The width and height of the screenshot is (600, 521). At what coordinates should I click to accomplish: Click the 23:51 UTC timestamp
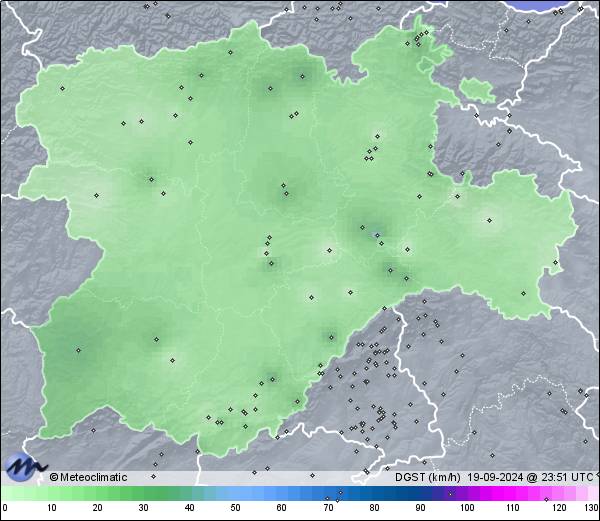tap(566, 477)
